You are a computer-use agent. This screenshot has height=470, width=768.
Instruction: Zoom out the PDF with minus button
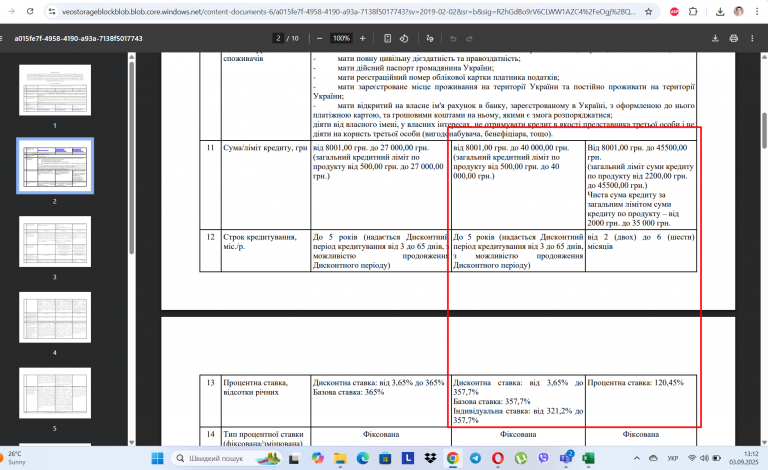[x=319, y=38]
